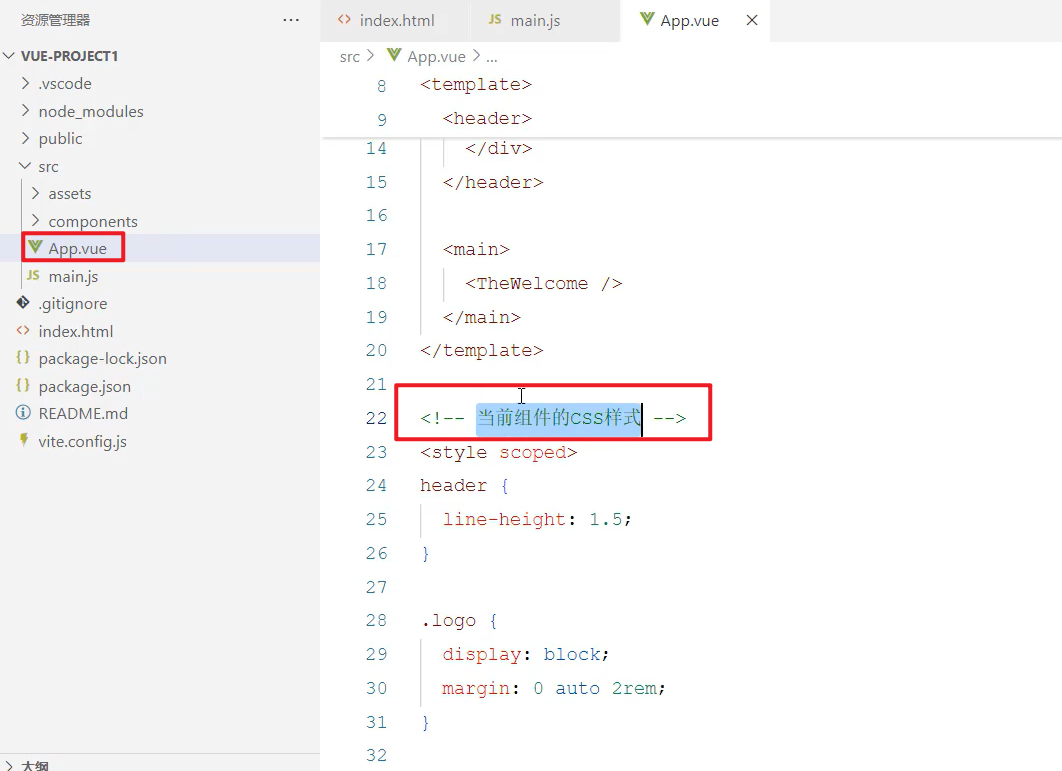Click the highlighted comment text on line 22
The height and width of the screenshot is (771, 1062).
[x=559, y=417]
